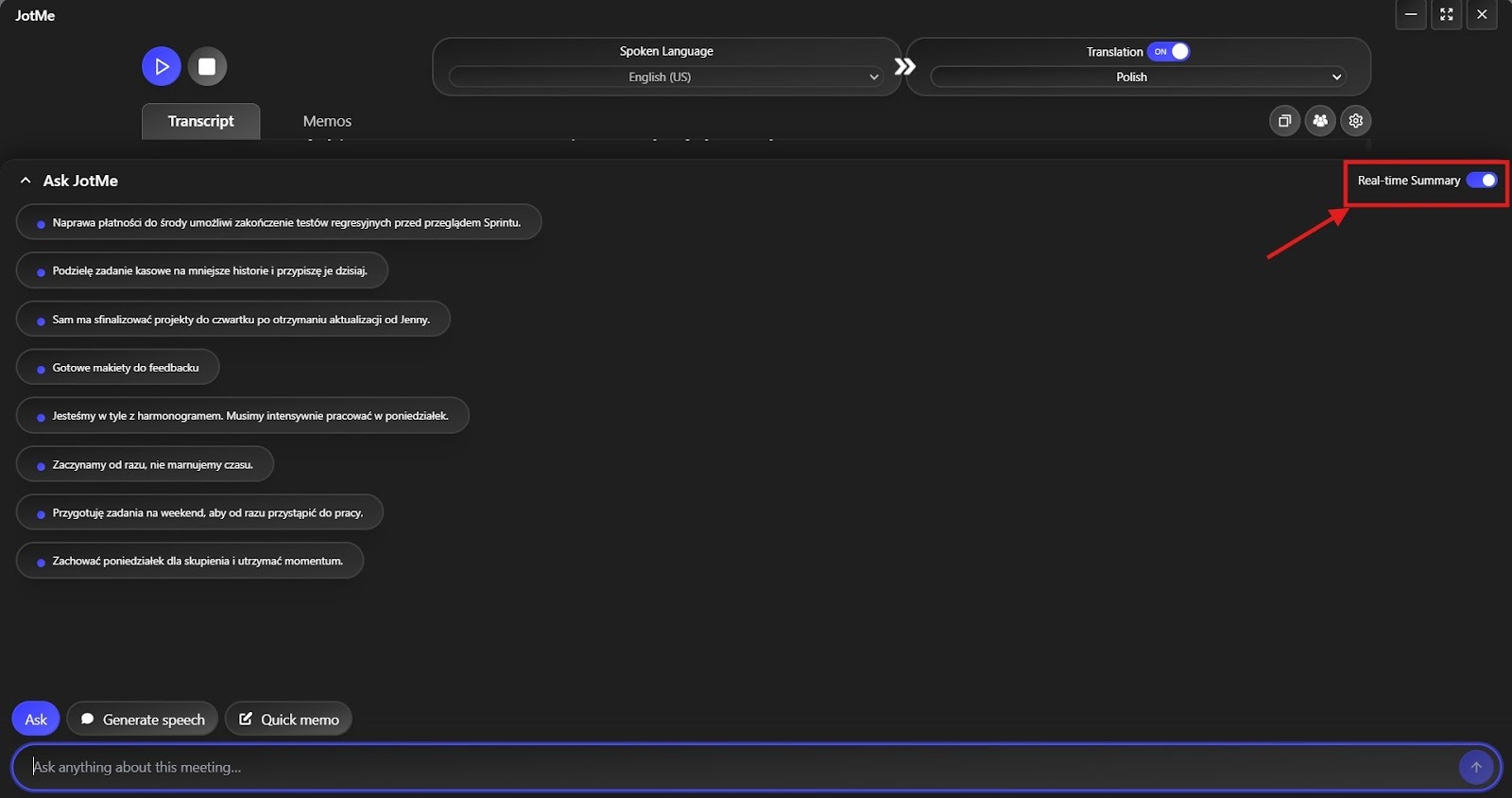1512x798 pixels.
Task: Switch to the Memos tab
Action: coord(327,121)
